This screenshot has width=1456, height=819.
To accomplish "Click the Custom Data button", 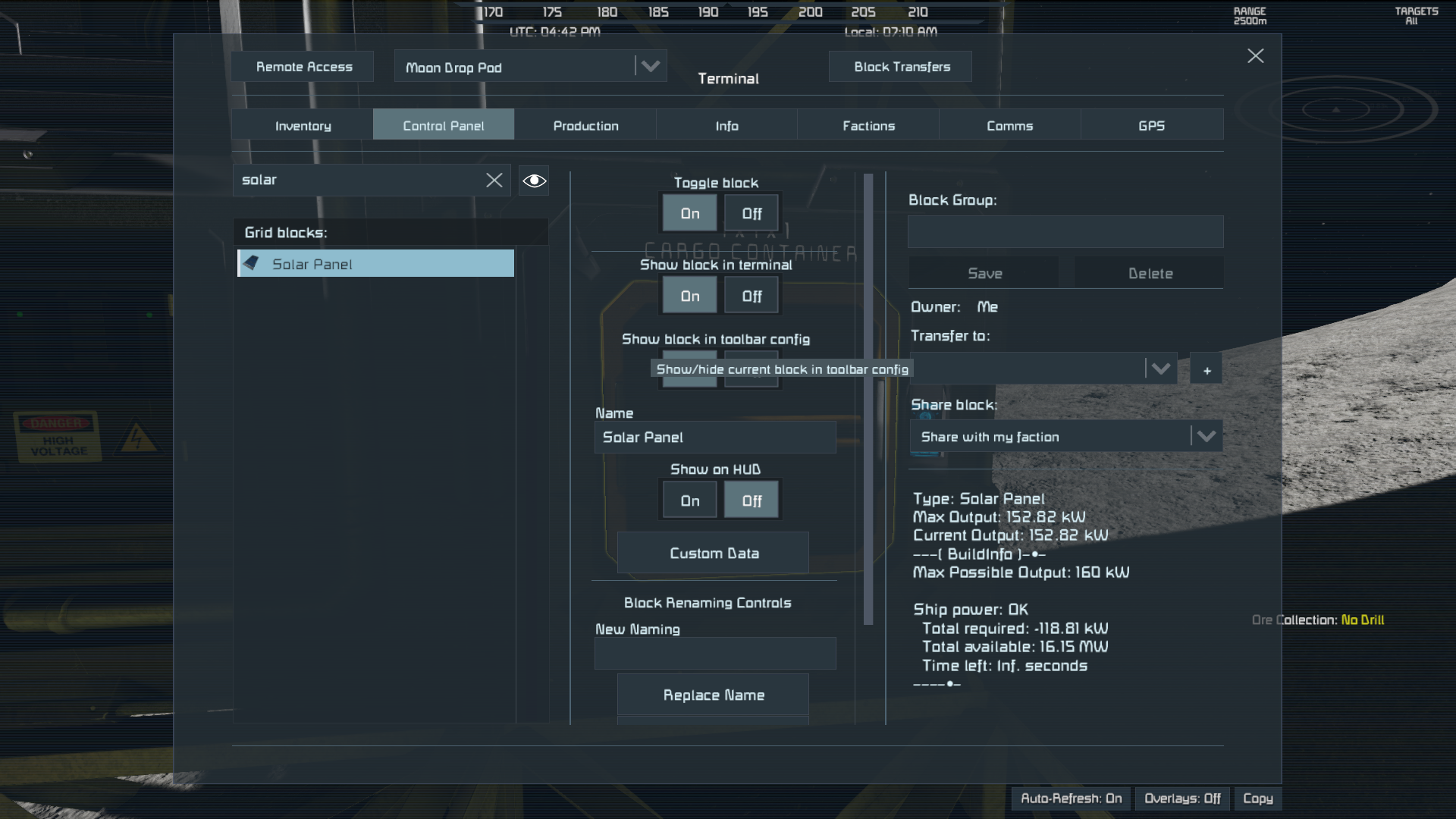I will point(713,554).
